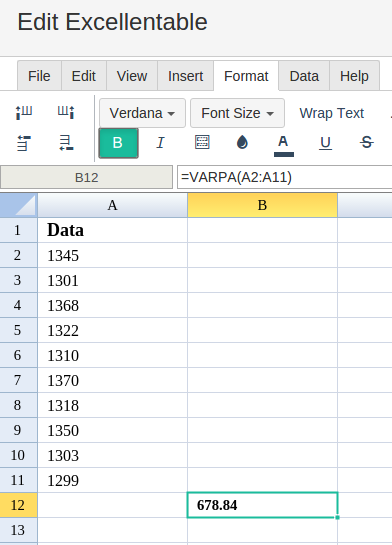Click the insert column right icon

pos(66,113)
